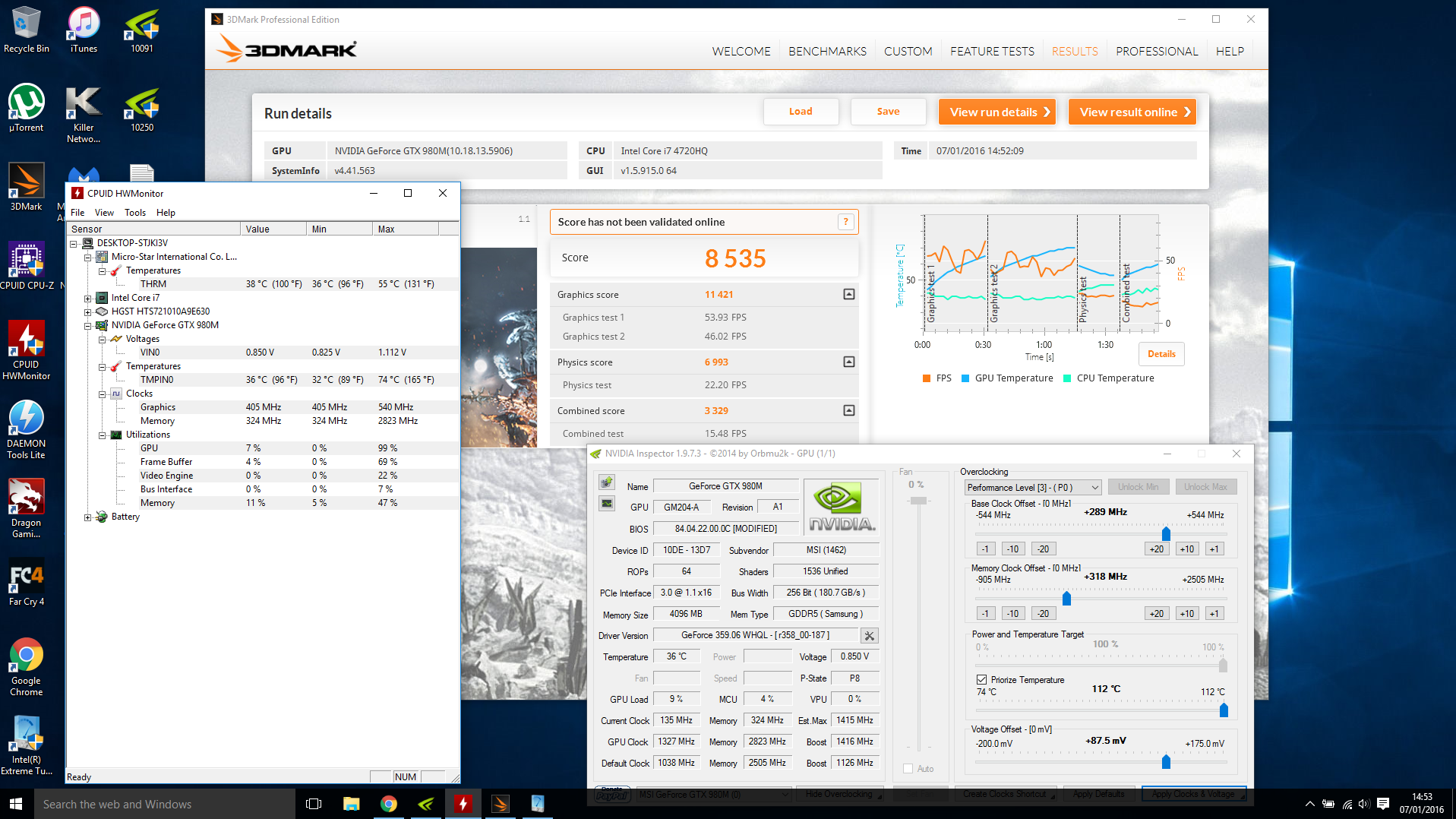
Task: Click the +20 Base Clock Offset stepper
Action: (1157, 549)
